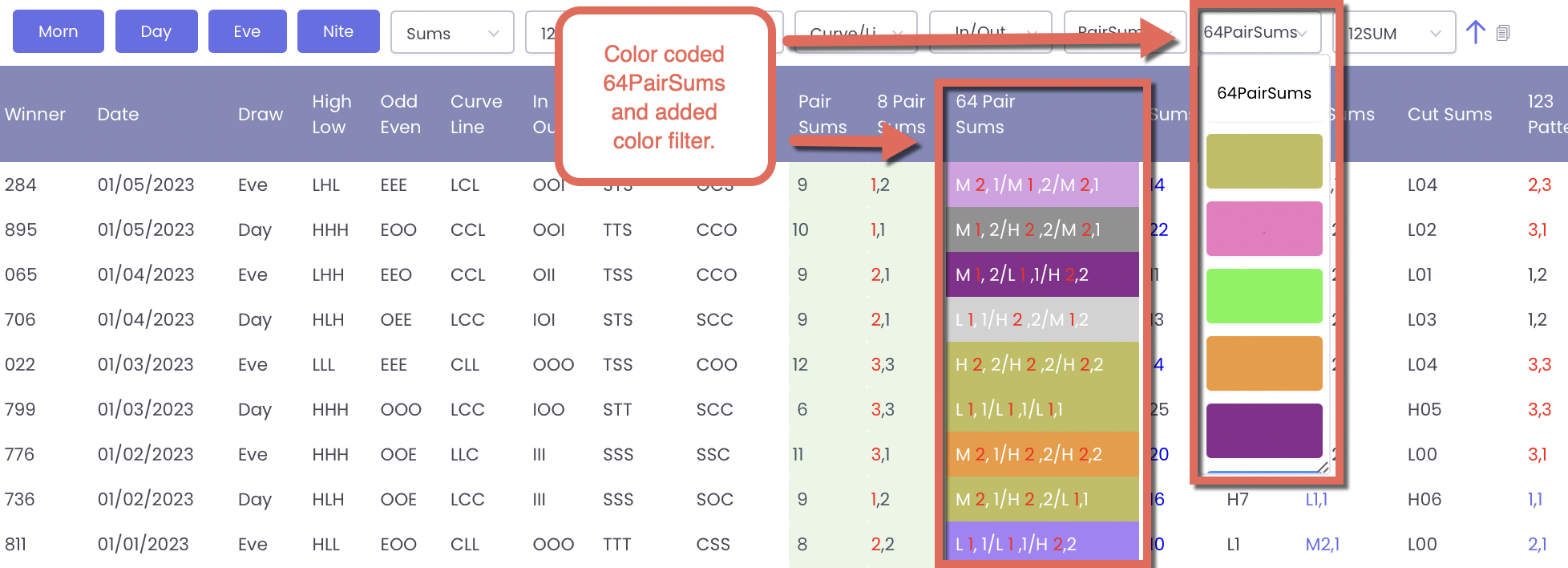Viewport: 1568px width, 568px height.
Task: Click the Cut Sums column header
Action: click(x=1449, y=114)
